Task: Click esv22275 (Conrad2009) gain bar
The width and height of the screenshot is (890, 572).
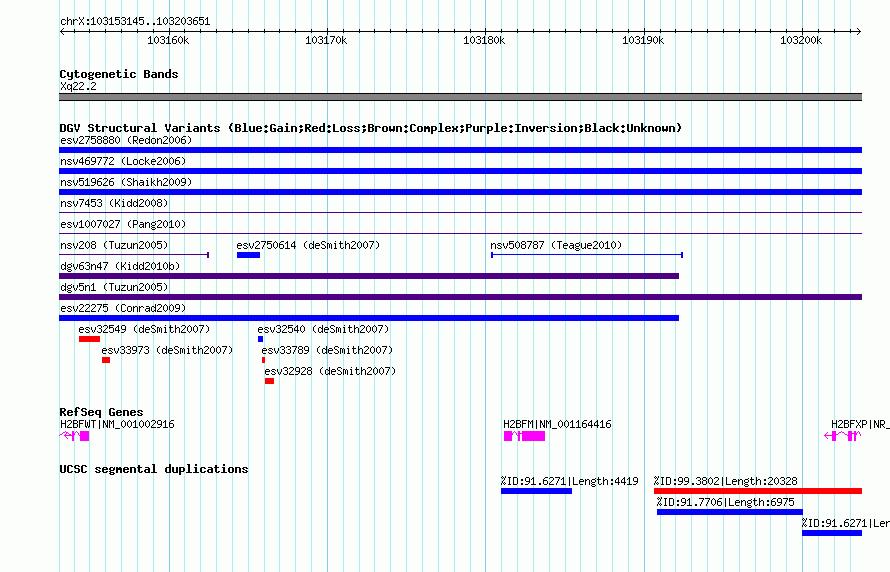Action: coord(369,318)
